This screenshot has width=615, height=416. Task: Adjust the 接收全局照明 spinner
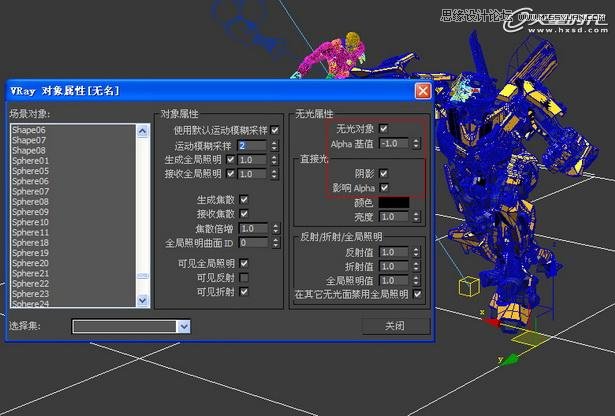274,174
